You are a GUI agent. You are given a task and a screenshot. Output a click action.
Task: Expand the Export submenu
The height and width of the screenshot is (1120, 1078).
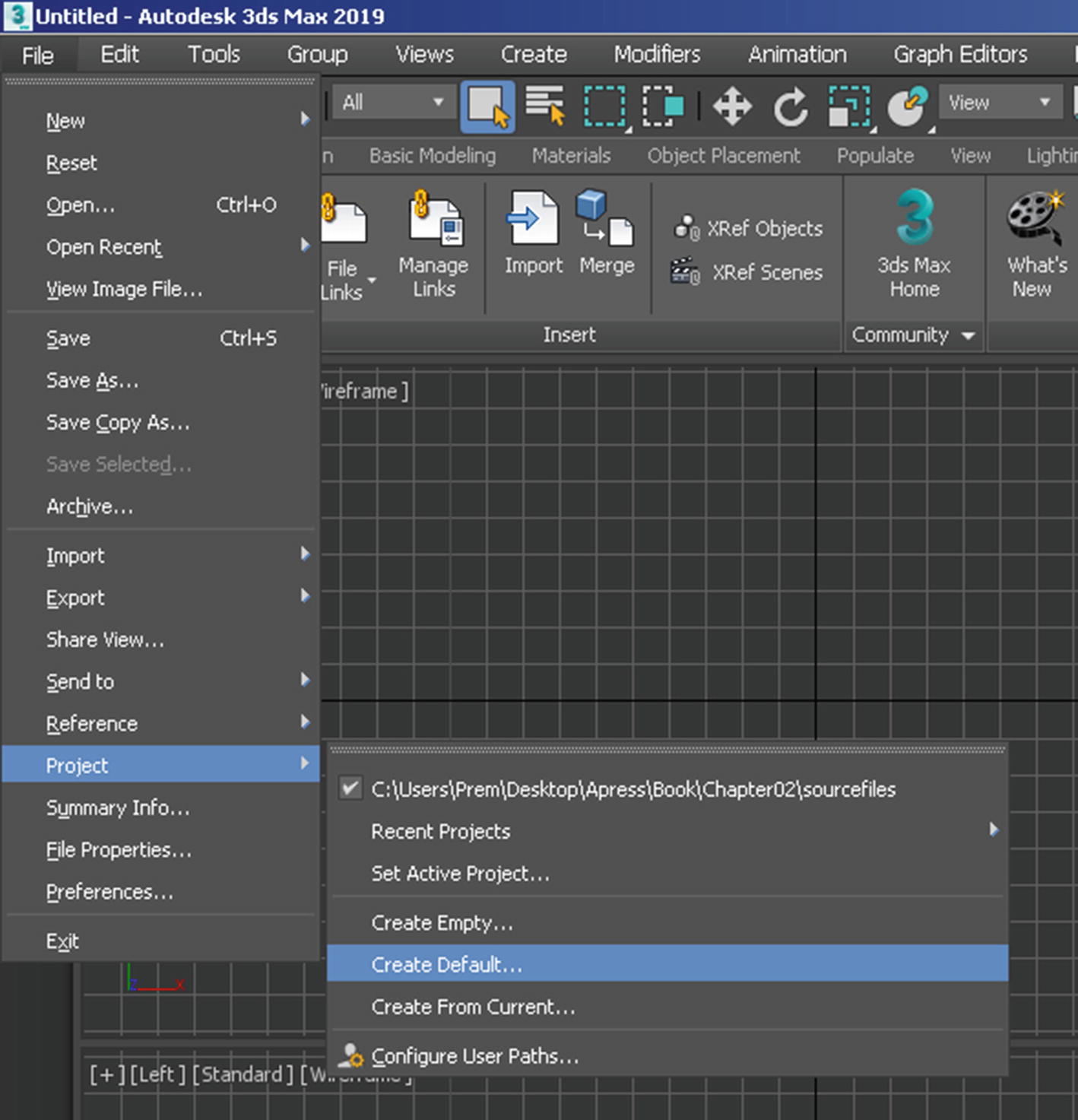305,596
